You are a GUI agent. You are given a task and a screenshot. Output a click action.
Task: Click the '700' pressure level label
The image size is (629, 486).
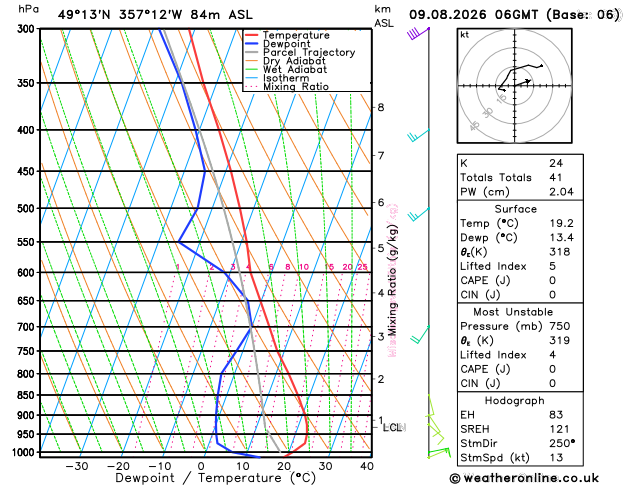pyautogui.click(x=28, y=327)
